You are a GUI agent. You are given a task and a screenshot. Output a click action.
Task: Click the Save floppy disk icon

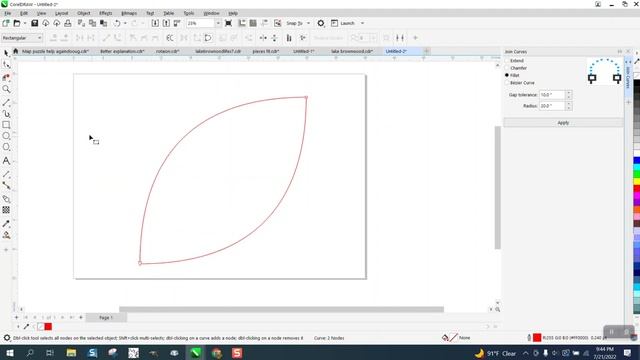coord(35,23)
